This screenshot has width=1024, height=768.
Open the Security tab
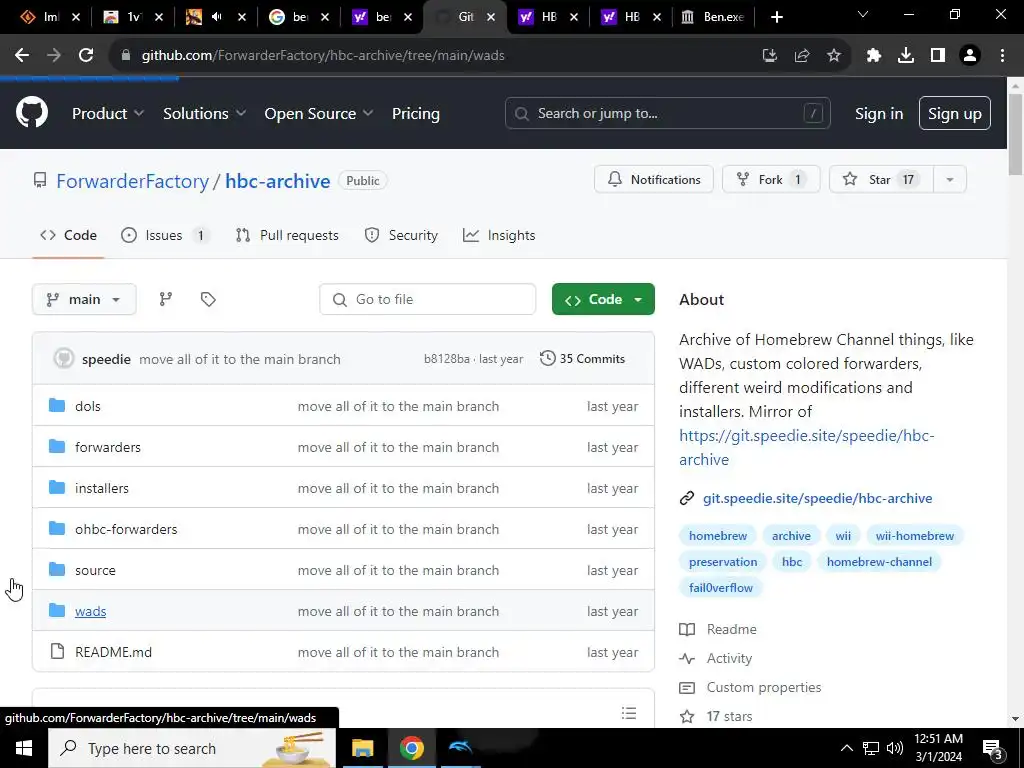[x=401, y=235]
